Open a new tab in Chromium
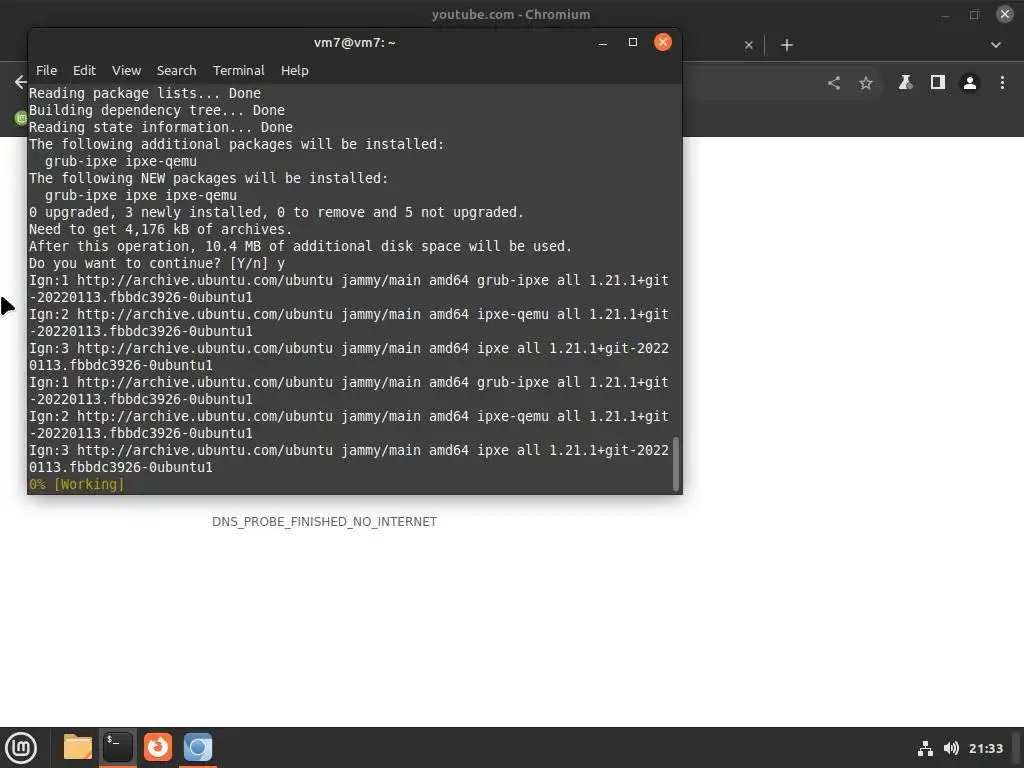 click(787, 45)
